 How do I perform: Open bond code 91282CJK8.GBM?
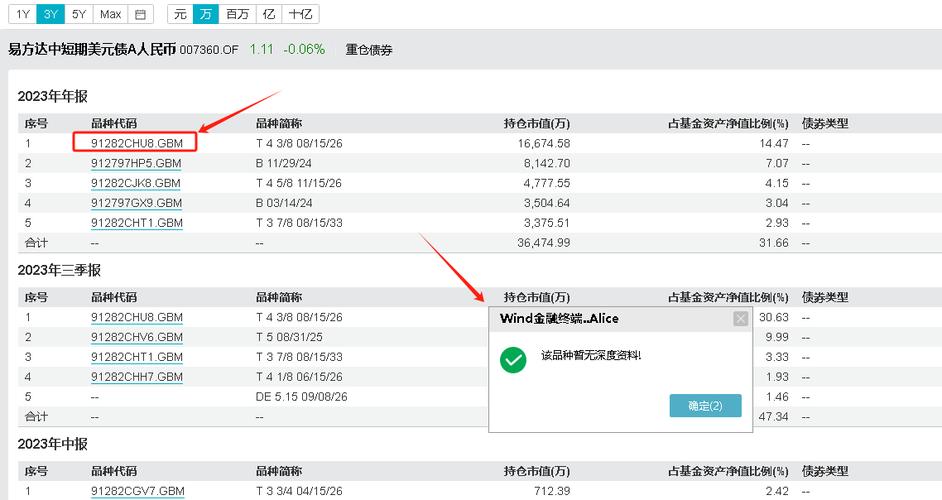coord(136,183)
